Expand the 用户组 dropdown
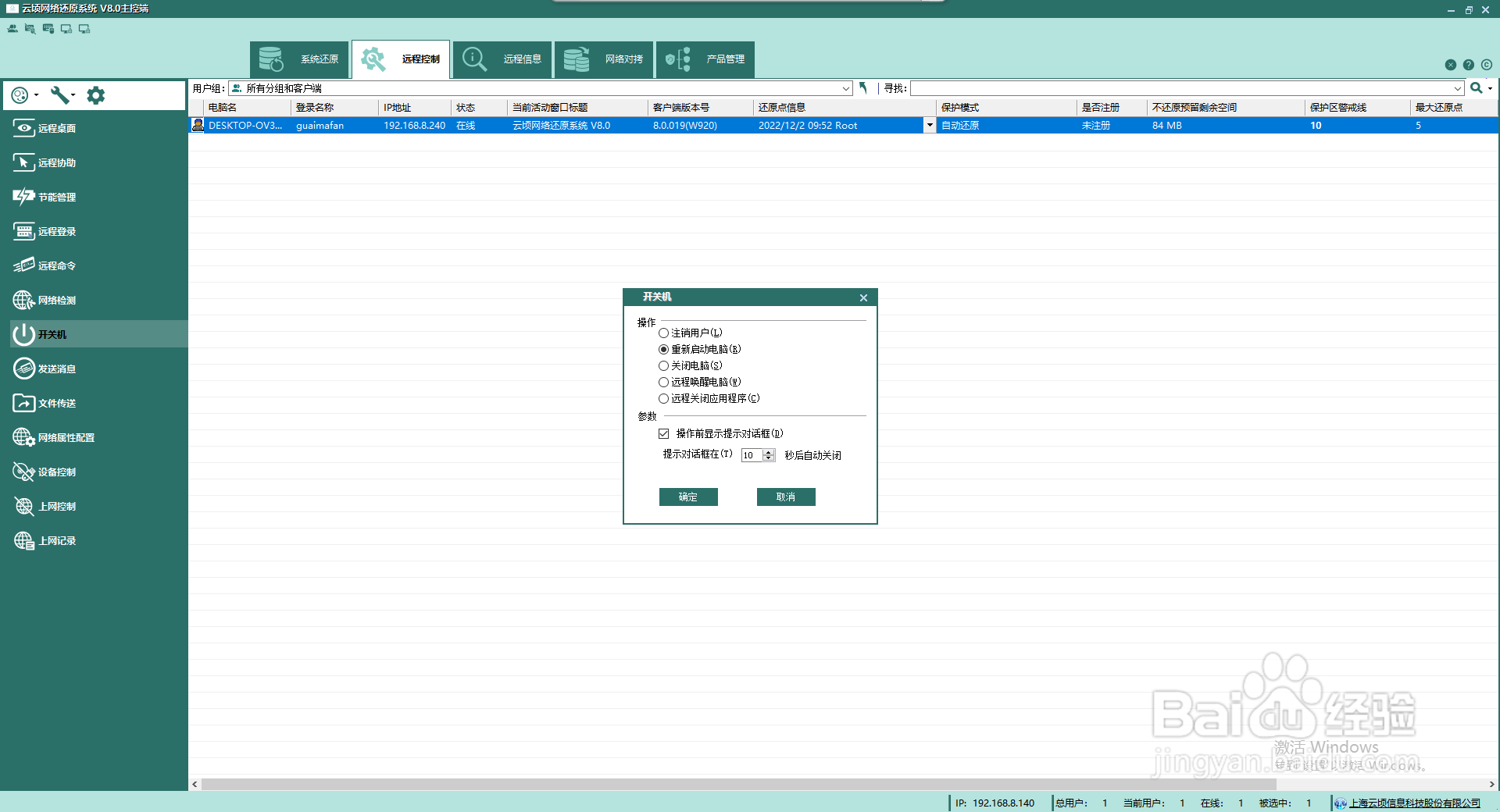This screenshot has width=1500, height=812. pos(846,89)
